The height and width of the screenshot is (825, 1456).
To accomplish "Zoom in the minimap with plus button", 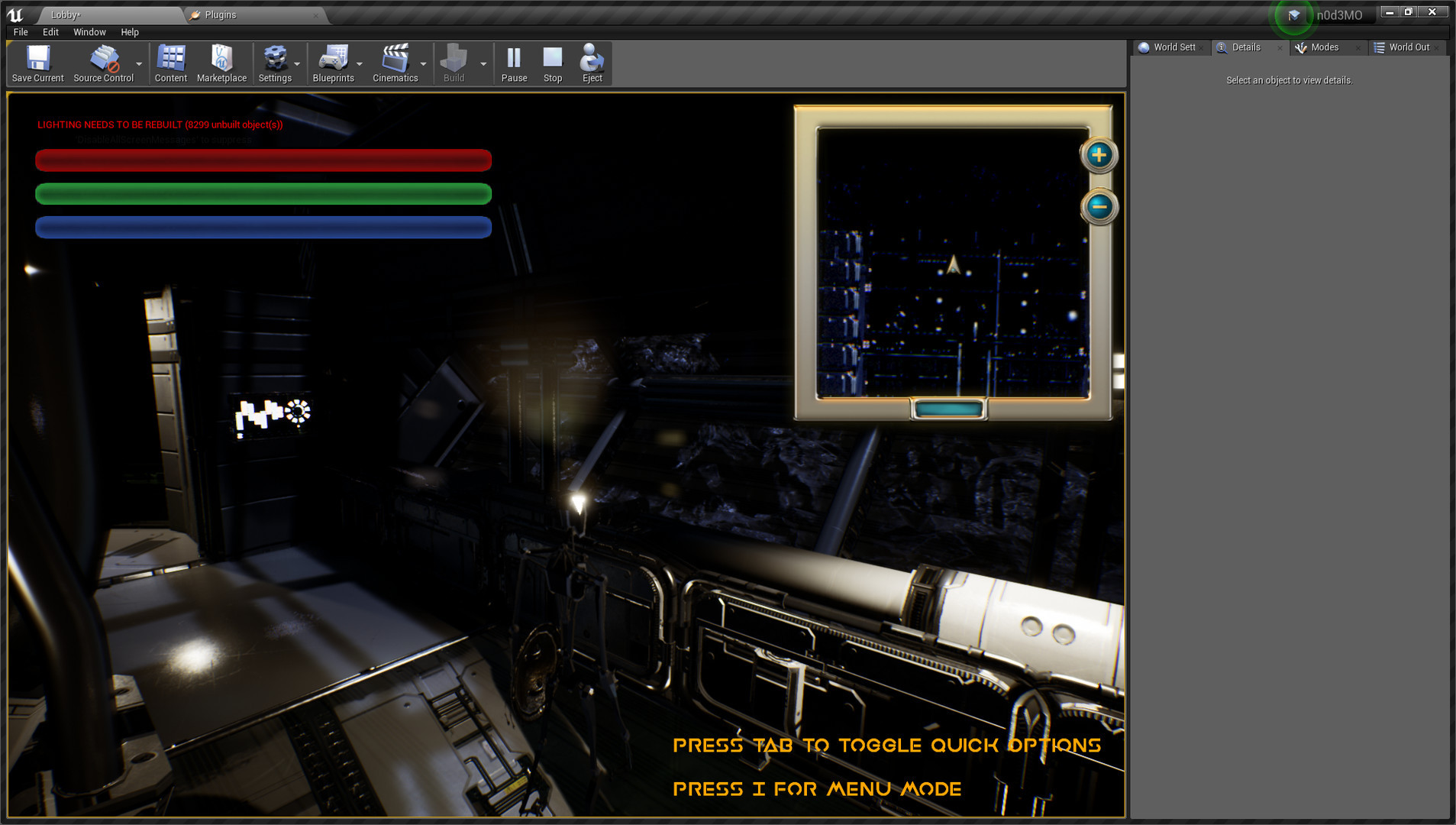I will pos(1099,155).
